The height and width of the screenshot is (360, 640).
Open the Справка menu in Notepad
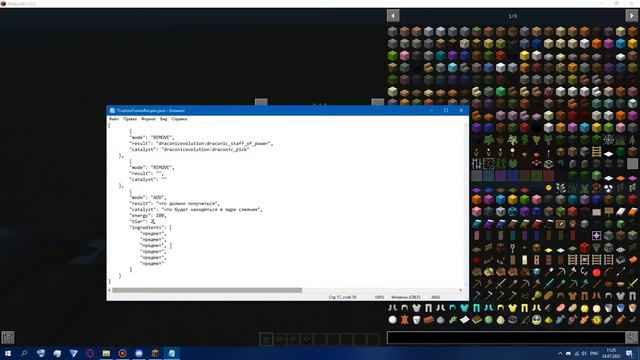tap(179, 119)
